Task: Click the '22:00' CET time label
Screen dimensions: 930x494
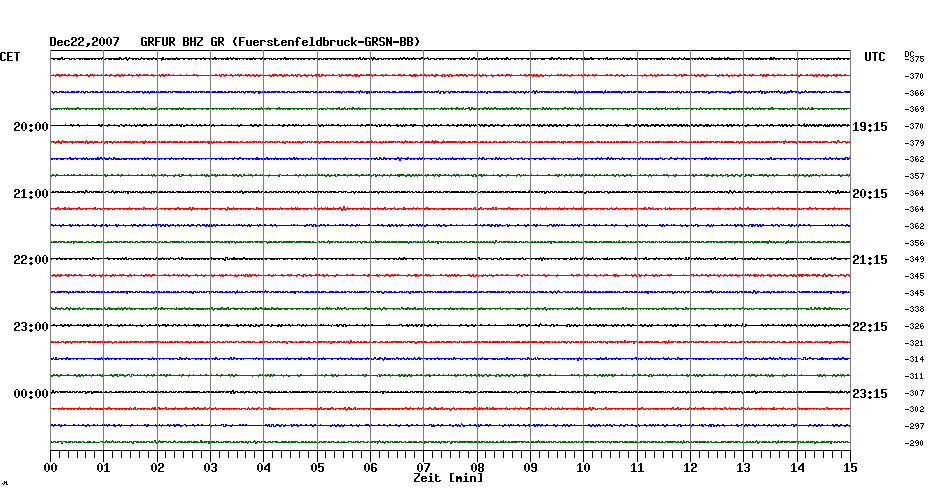Action: tap(31, 260)
